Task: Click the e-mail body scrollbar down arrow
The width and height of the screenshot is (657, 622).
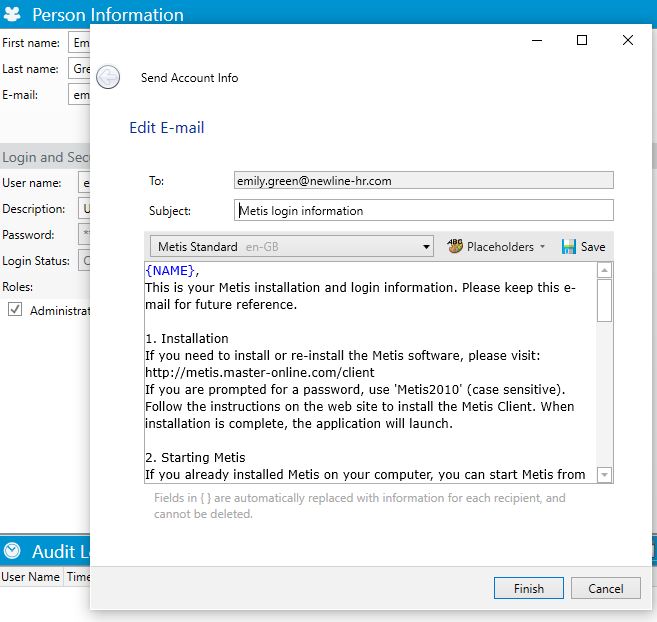Action: pyautogui.click(x=604, y=474)
